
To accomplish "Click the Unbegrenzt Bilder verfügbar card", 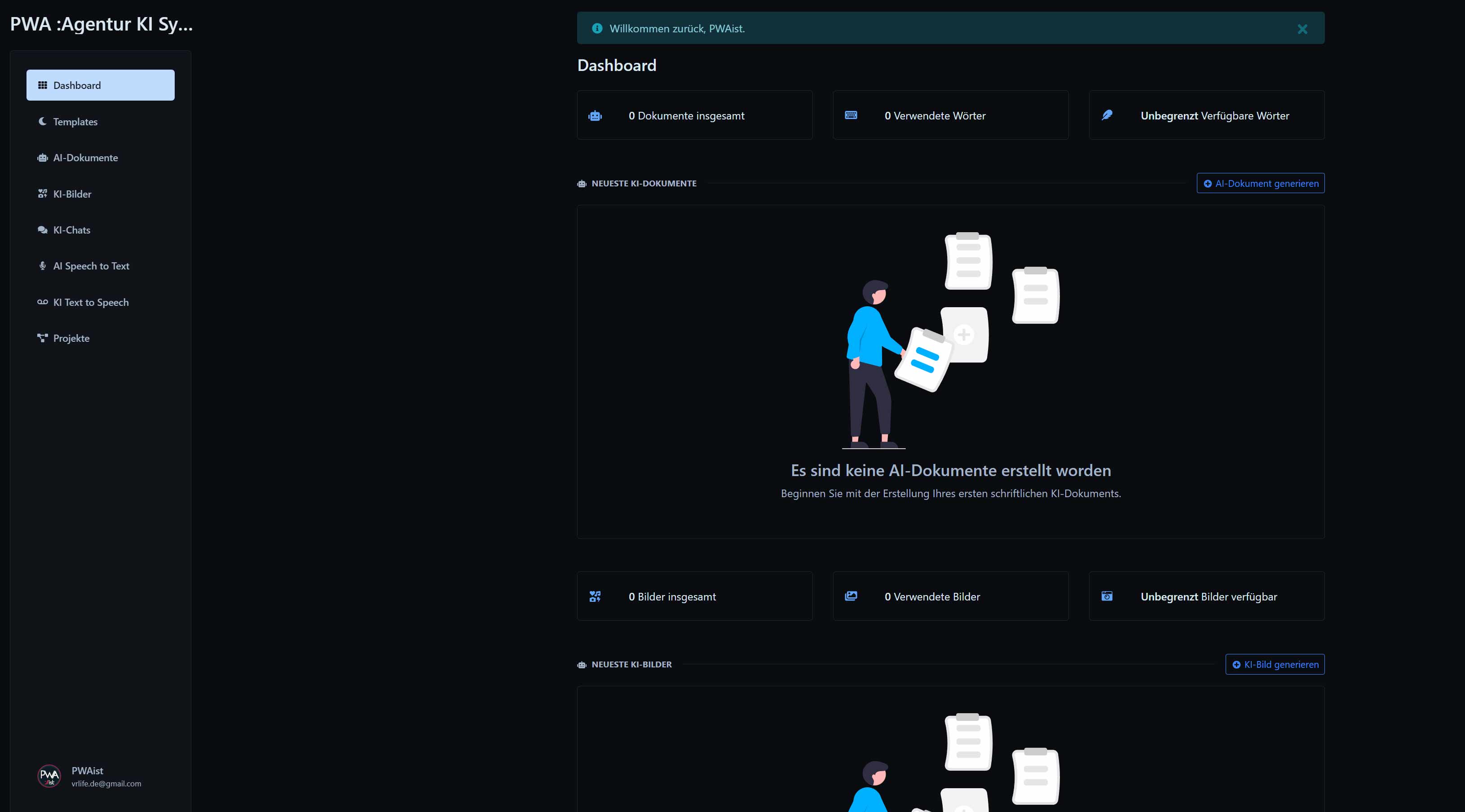I will point(1206,596).
